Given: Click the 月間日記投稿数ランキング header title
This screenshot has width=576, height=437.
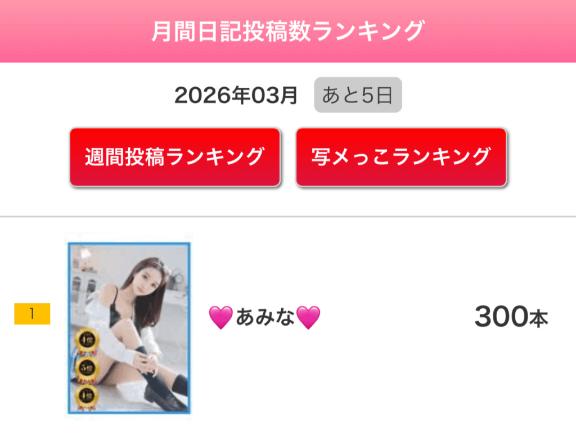Looking at the screenshot, I should (x=288, y=31).
